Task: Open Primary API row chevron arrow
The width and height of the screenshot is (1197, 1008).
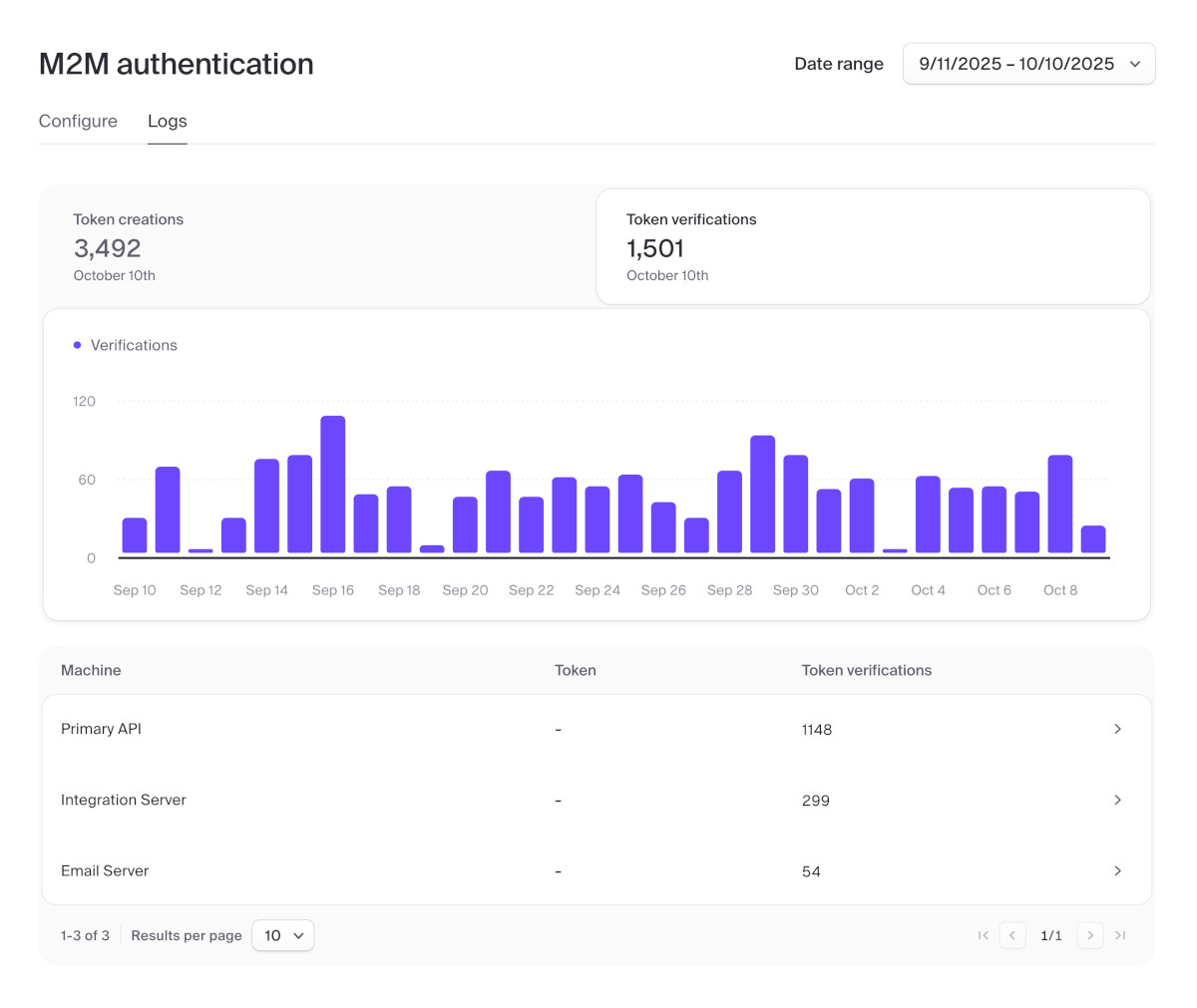Action: [1117, 729]
